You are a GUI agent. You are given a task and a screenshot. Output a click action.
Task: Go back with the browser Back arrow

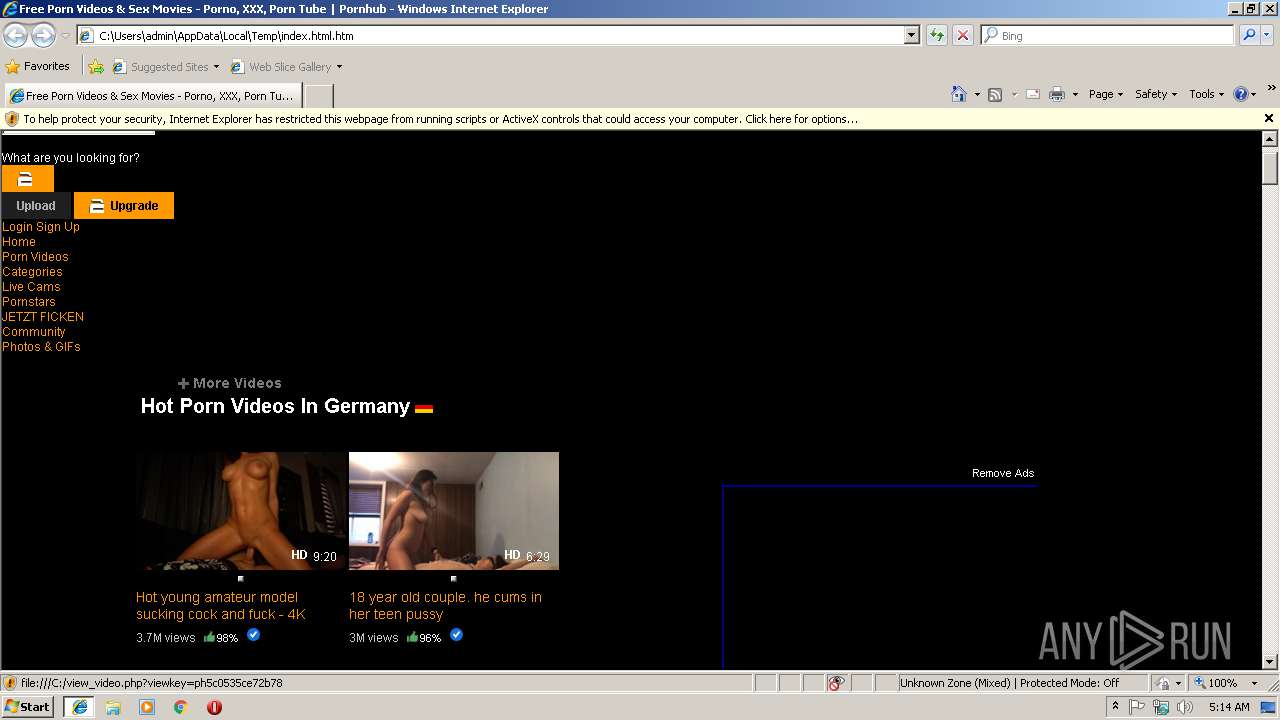tap(15, 36)
